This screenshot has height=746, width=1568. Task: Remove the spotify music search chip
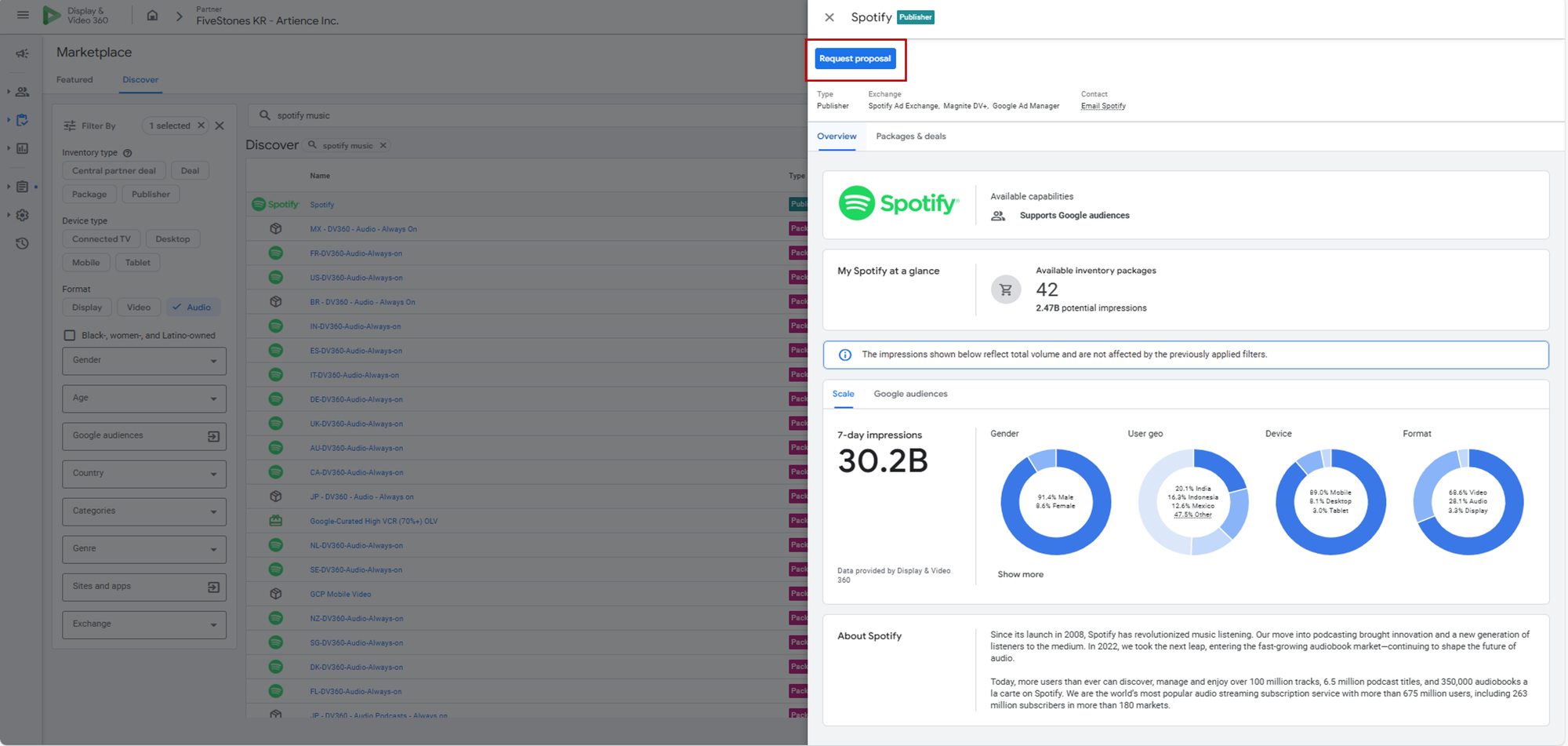[x=383, y=145]
